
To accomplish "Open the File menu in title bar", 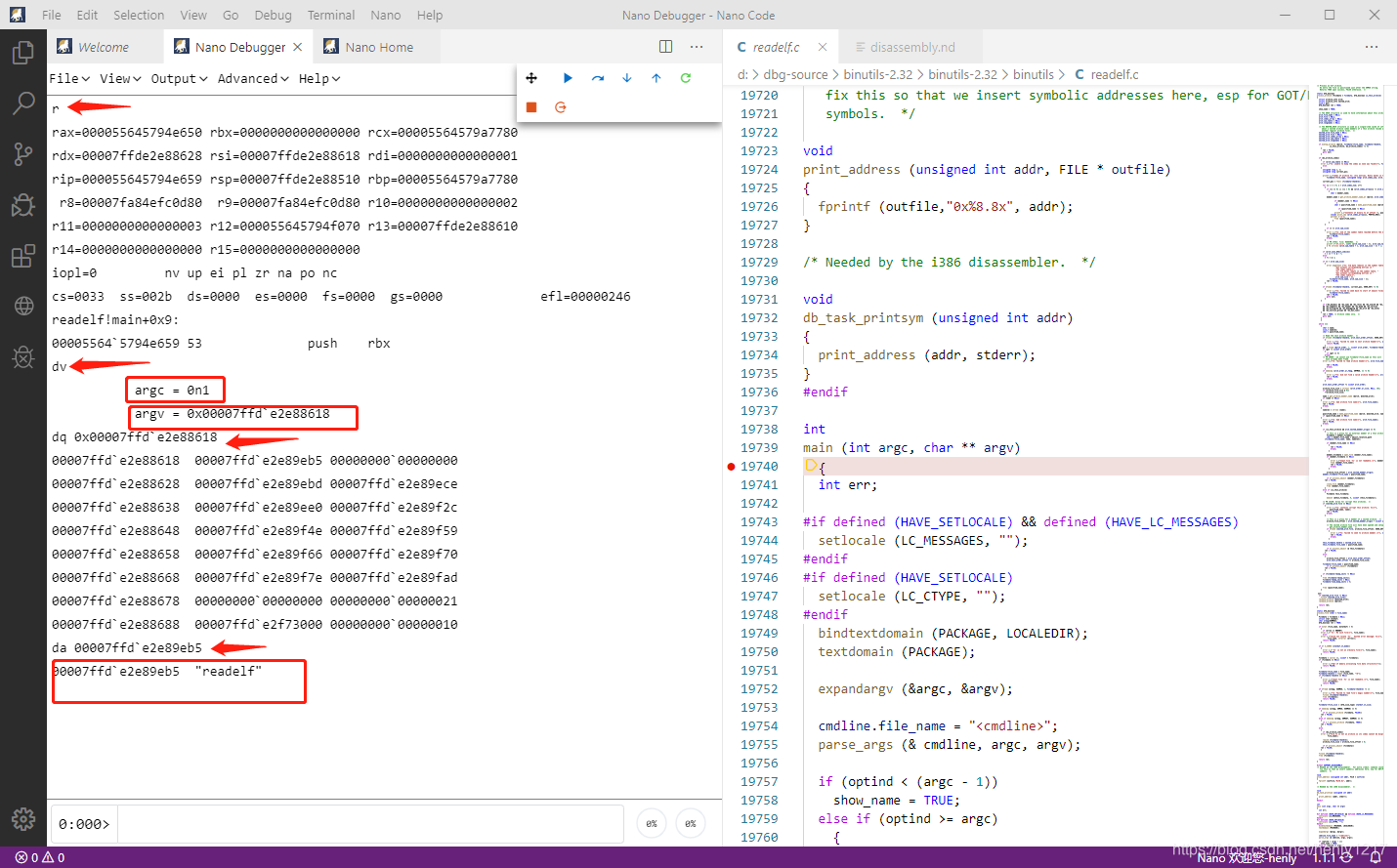I will 52,15.
